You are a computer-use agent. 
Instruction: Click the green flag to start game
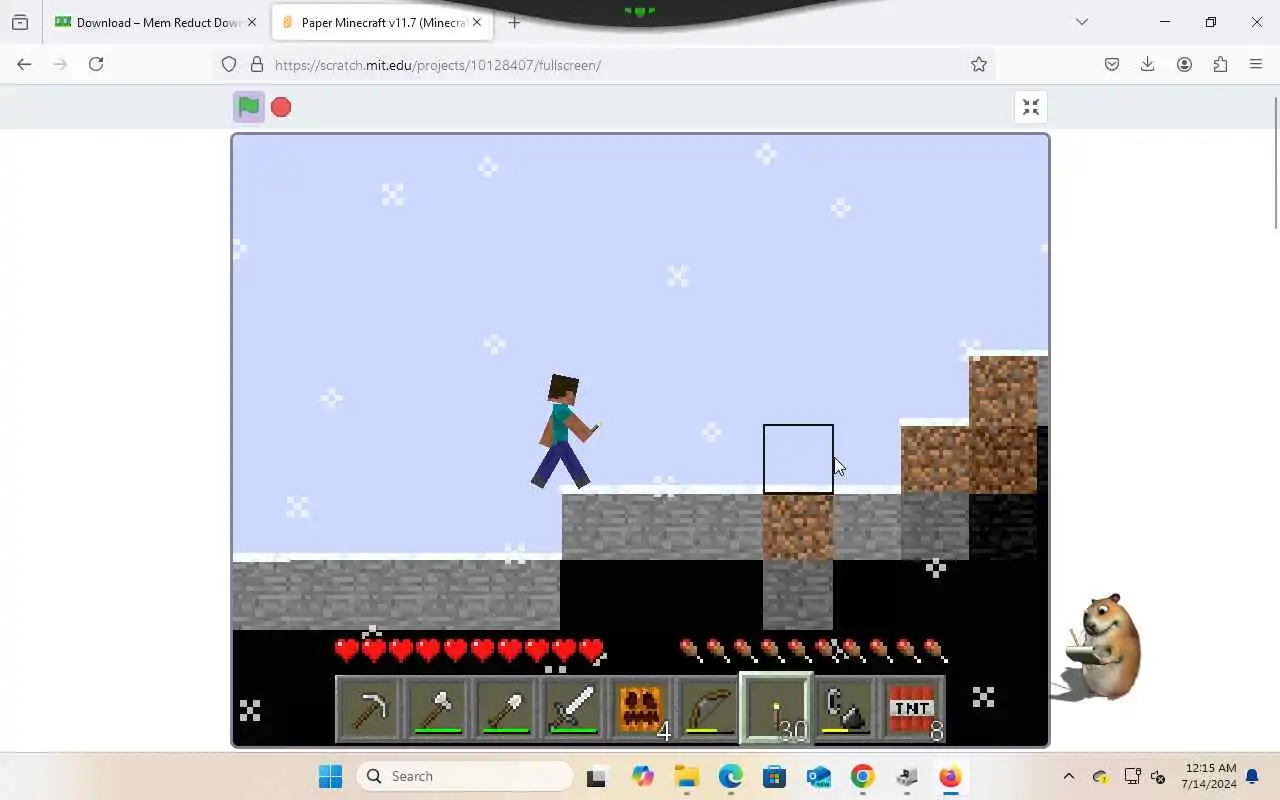pos(248,107)
